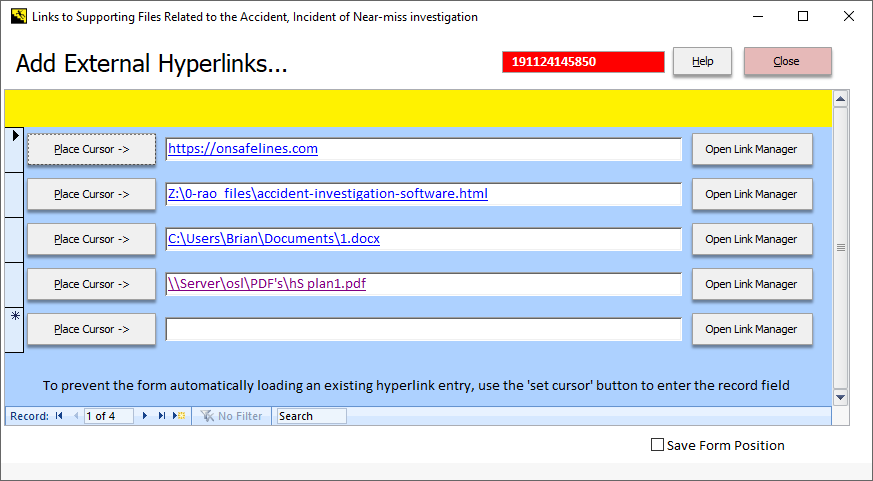The height and width of the screenshot is (481, 873).
Task: Select record row of hS plan1.pdf link
Action: (x=14, y=285)
